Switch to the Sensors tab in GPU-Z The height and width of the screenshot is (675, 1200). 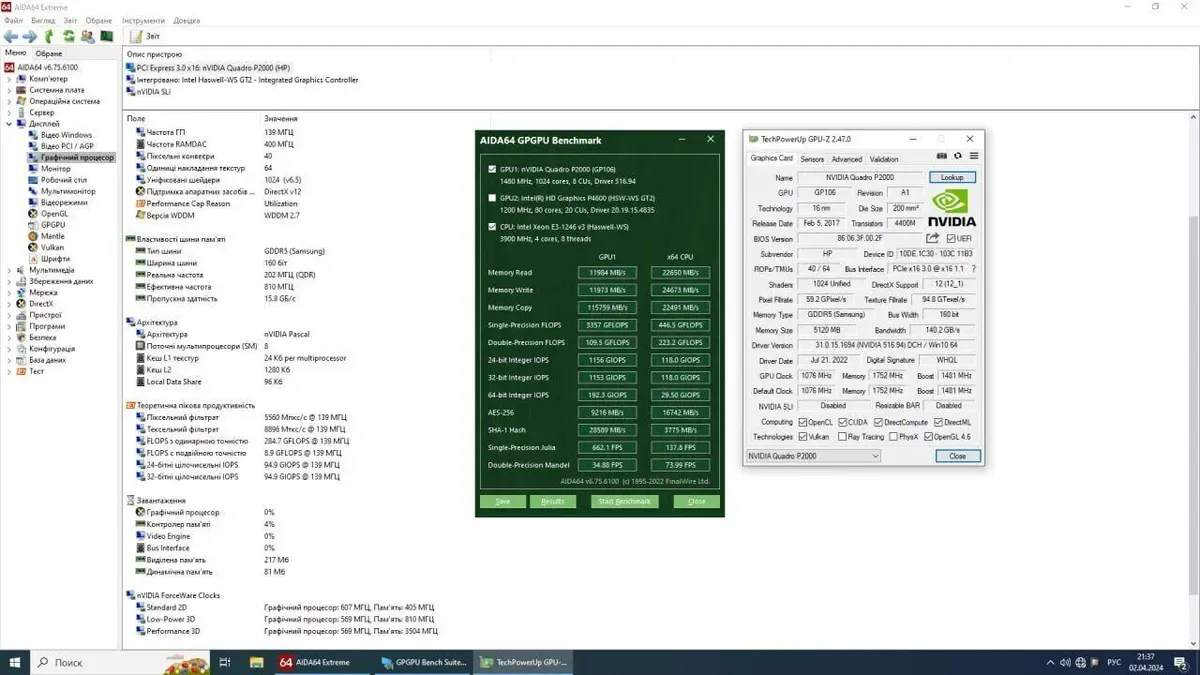tap(812, 159)
